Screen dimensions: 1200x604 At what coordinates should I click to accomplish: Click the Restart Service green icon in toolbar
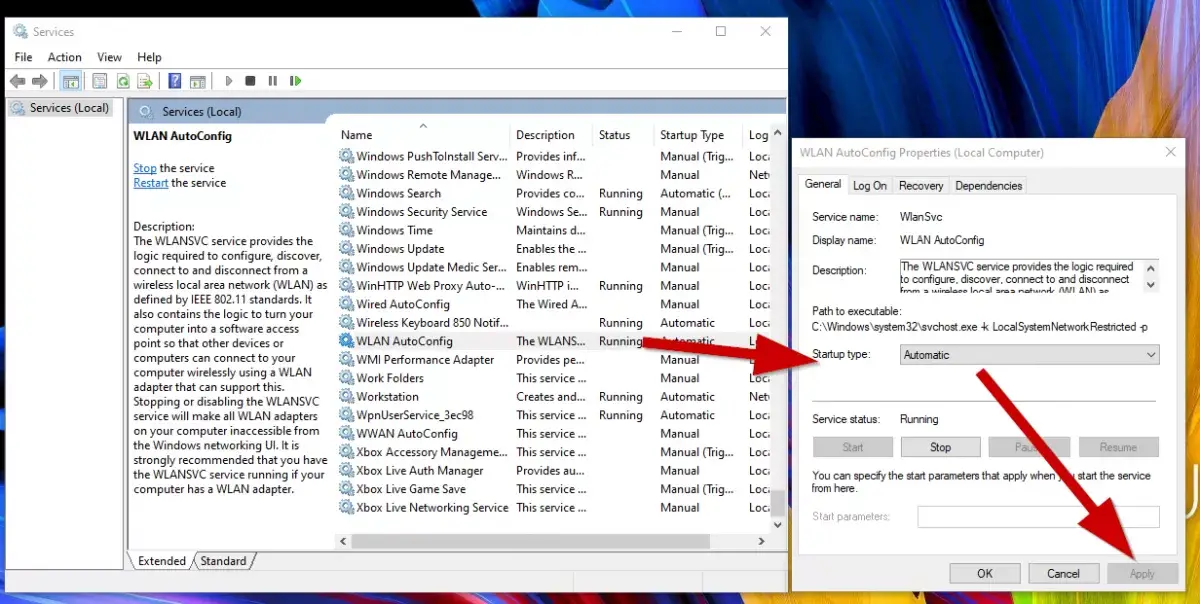(x=296, y=81)
